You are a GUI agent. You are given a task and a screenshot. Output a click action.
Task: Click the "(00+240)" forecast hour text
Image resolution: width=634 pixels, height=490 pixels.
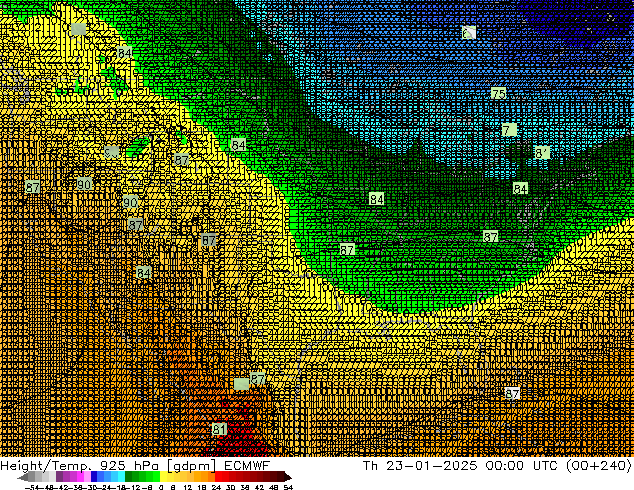598,465
